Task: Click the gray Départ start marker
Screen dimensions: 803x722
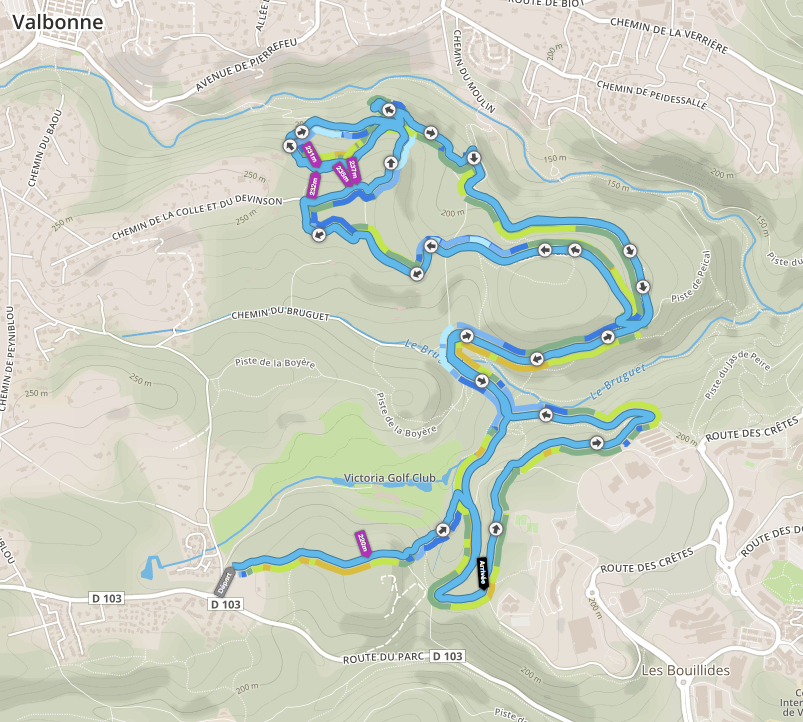Action: [226, 580]
